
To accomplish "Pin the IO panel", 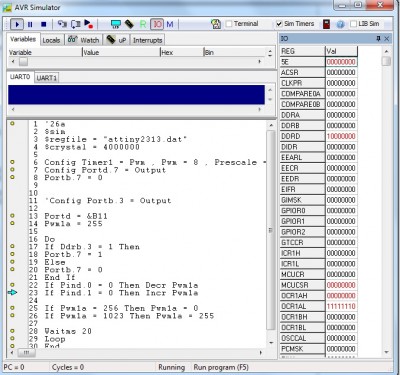I will (x=378, y=39).
